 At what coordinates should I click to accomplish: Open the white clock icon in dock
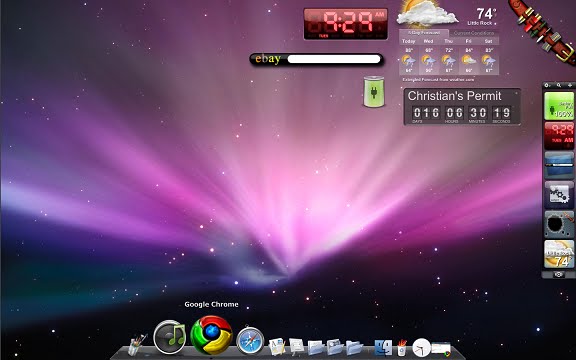[421, 347]
